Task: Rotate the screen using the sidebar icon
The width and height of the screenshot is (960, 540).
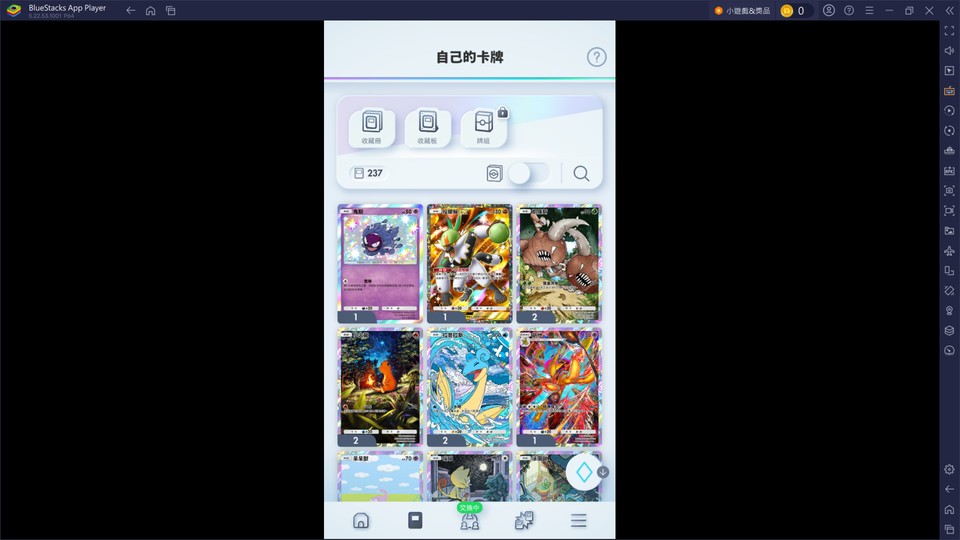Action: click(x=949, y=291)
